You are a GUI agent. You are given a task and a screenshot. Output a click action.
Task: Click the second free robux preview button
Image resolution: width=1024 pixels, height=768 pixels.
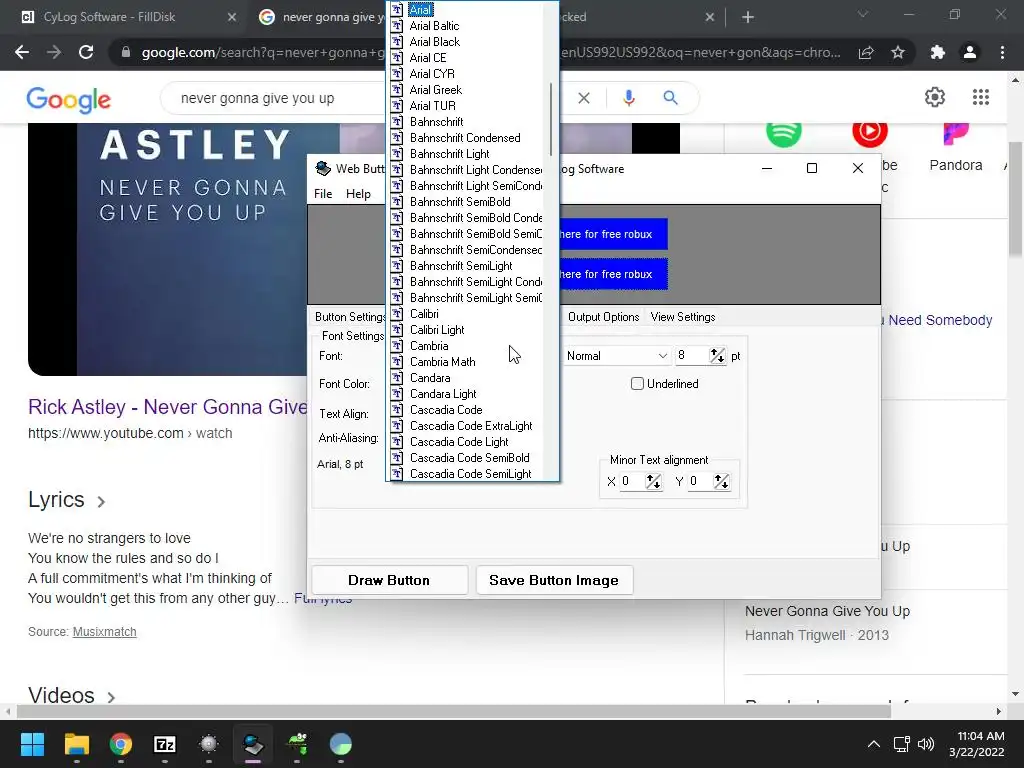pos(613,274)
